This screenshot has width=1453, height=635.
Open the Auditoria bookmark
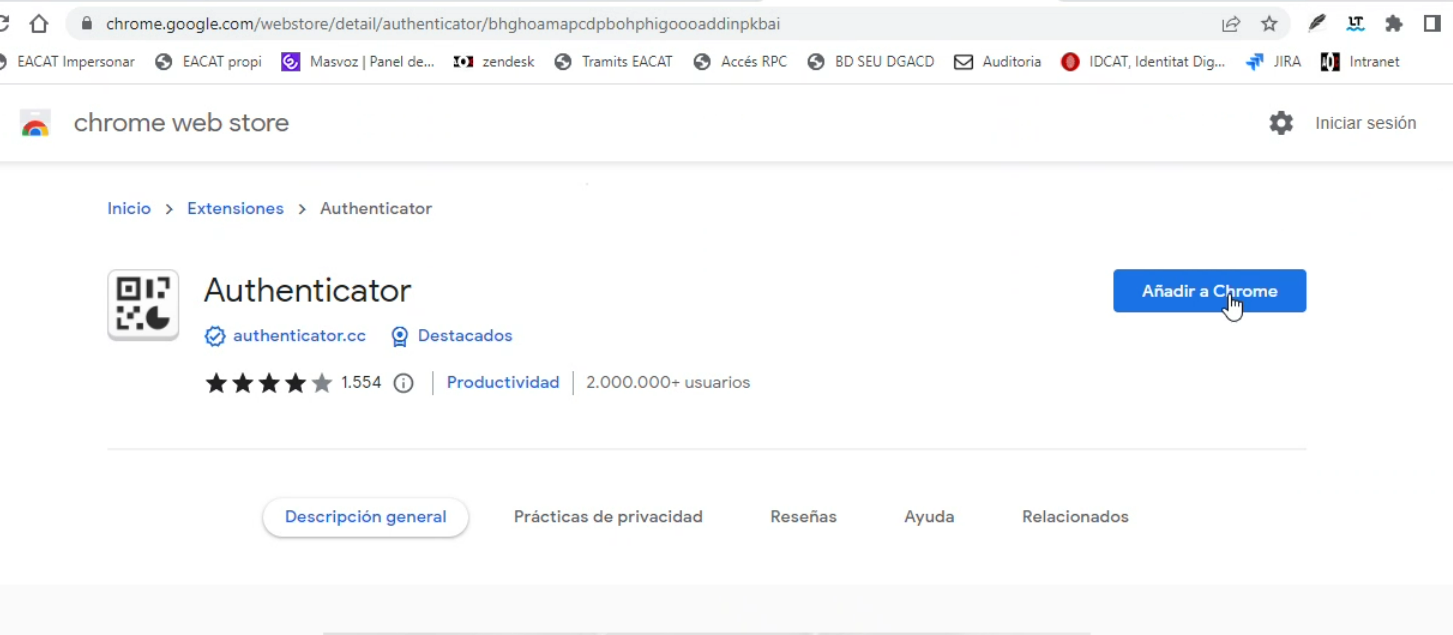pos(998,62)
